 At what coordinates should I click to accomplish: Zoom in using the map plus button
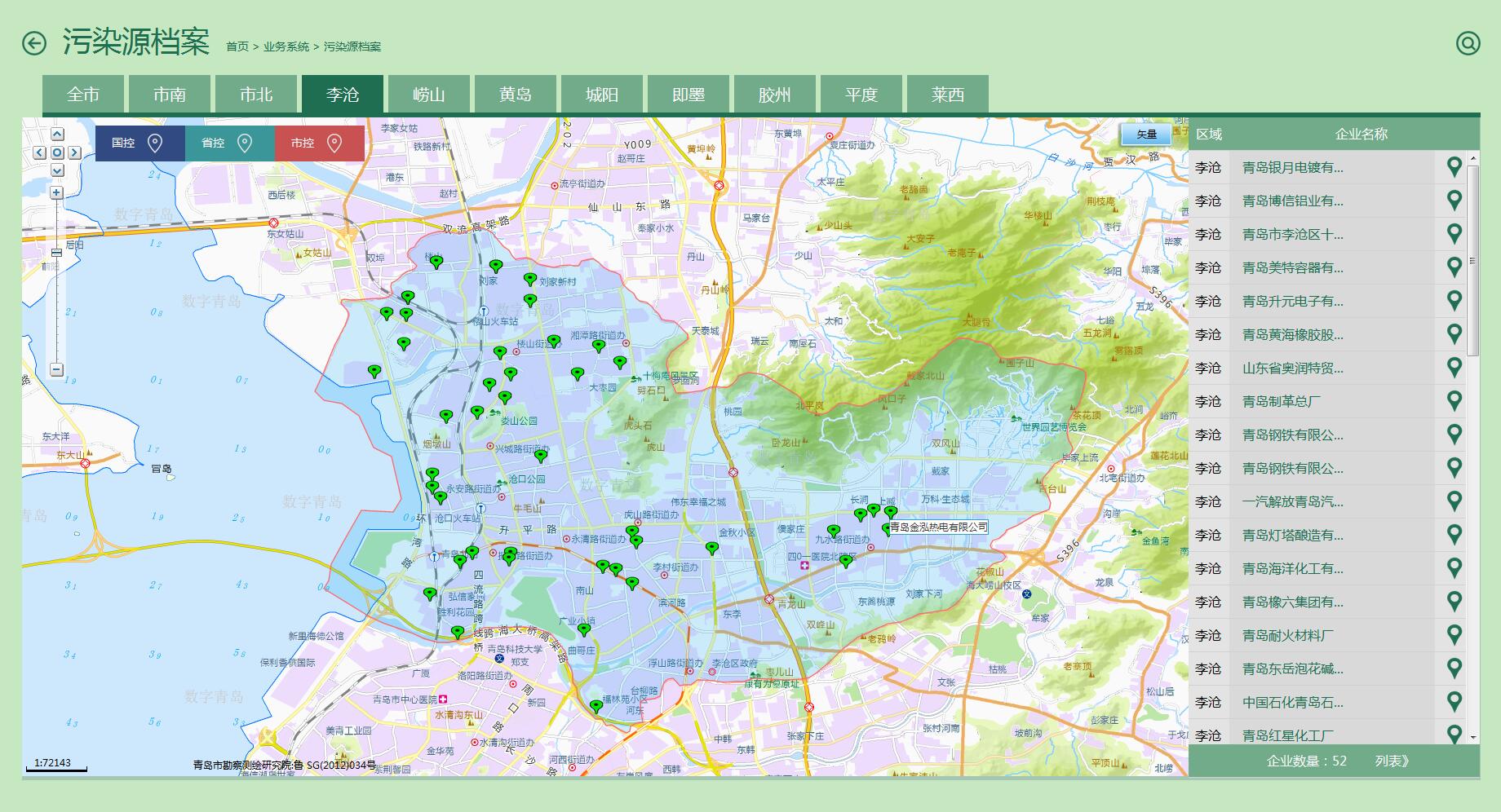click(56, 193)
